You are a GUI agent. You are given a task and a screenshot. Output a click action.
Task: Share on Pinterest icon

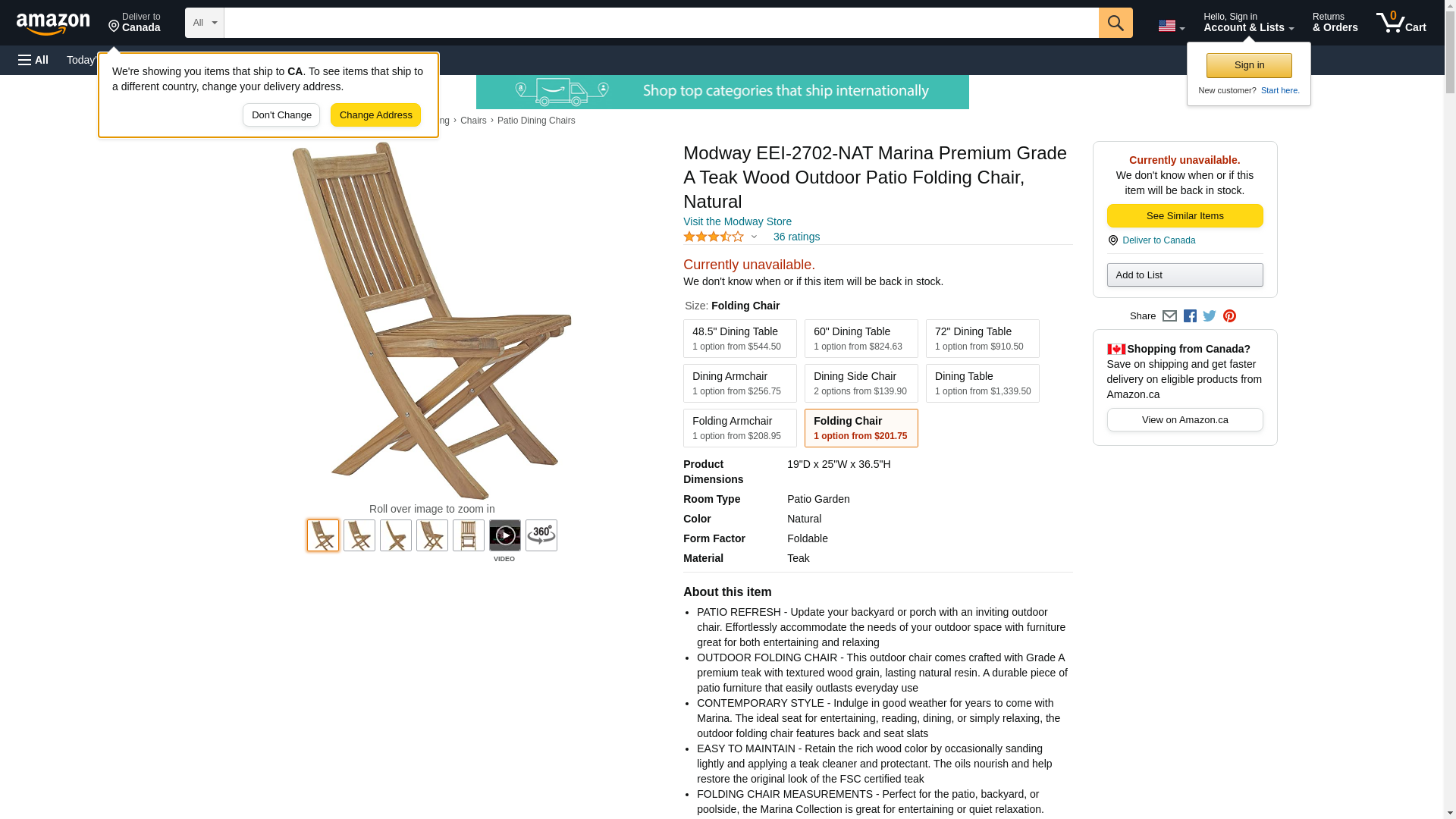coord(1228,316)
